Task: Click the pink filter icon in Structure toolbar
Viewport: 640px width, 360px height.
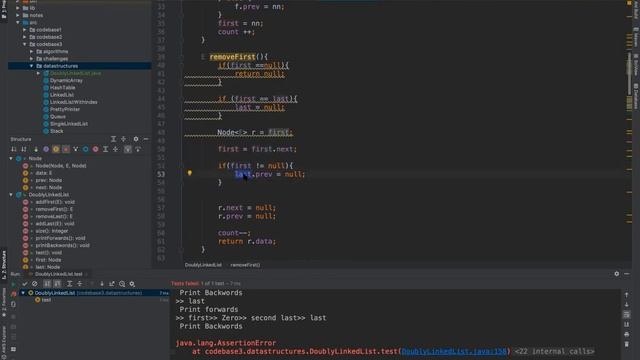Action: point(96,149)
